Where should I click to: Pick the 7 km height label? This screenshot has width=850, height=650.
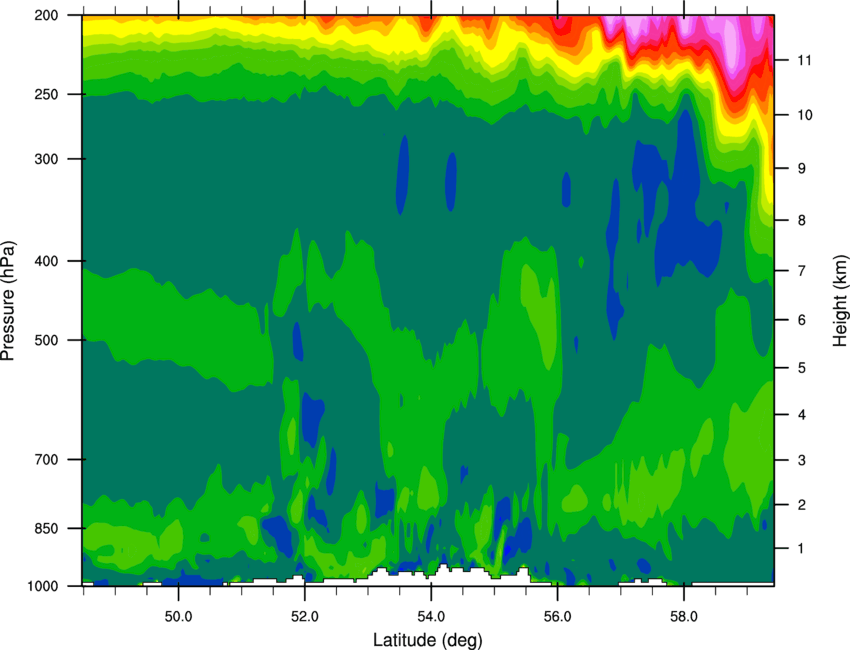(802, 270)
